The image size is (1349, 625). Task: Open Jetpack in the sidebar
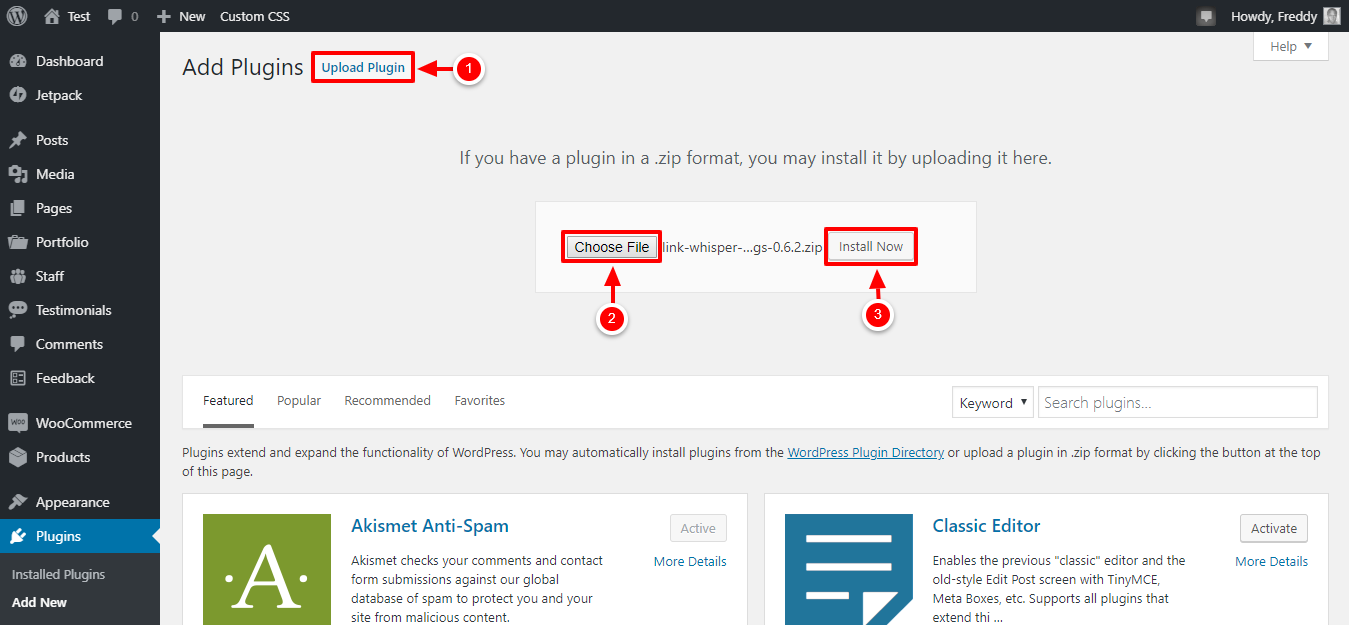pos(80,95)
